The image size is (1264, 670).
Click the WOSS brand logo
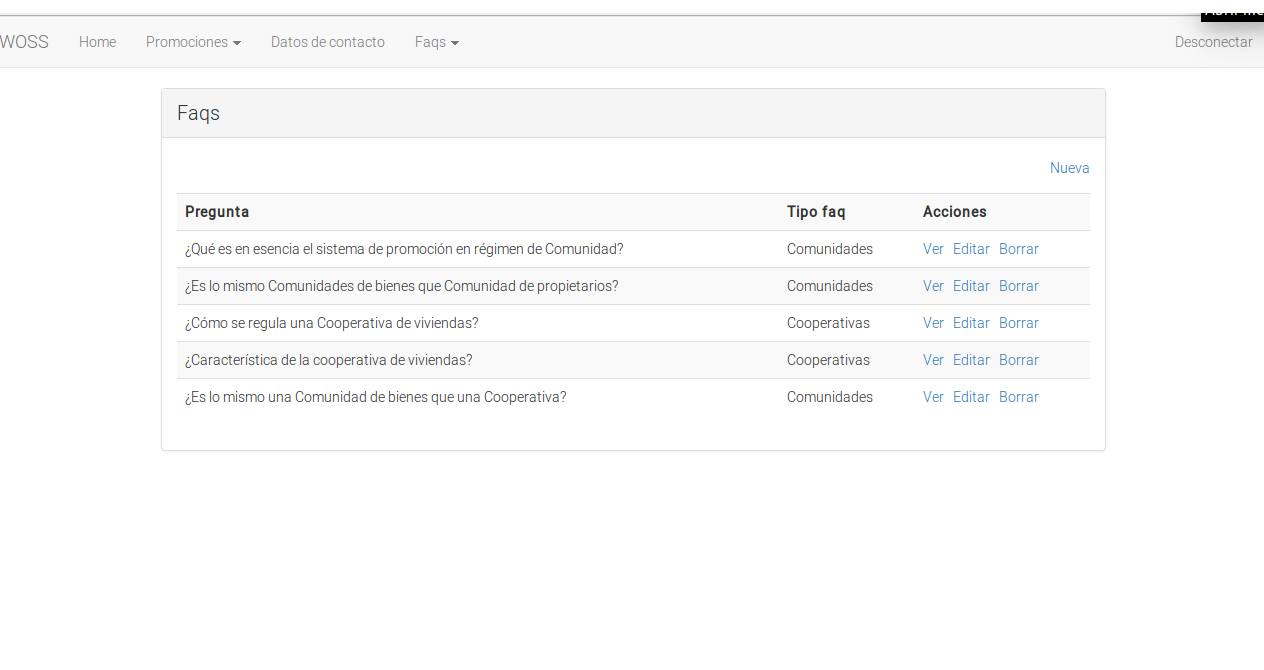coord(25,42)
